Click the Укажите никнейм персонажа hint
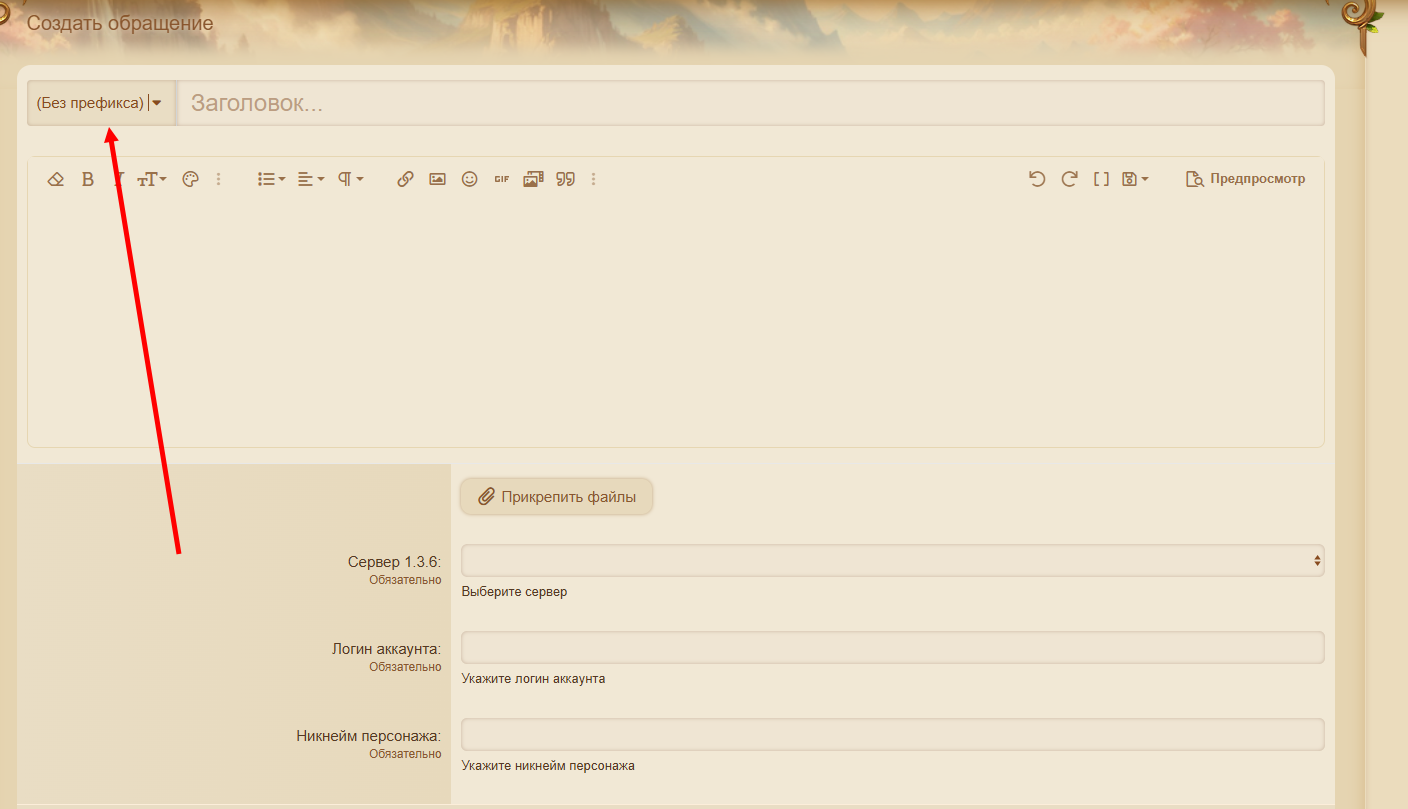This screenshot has height=809, width=1408. point(548,766)
